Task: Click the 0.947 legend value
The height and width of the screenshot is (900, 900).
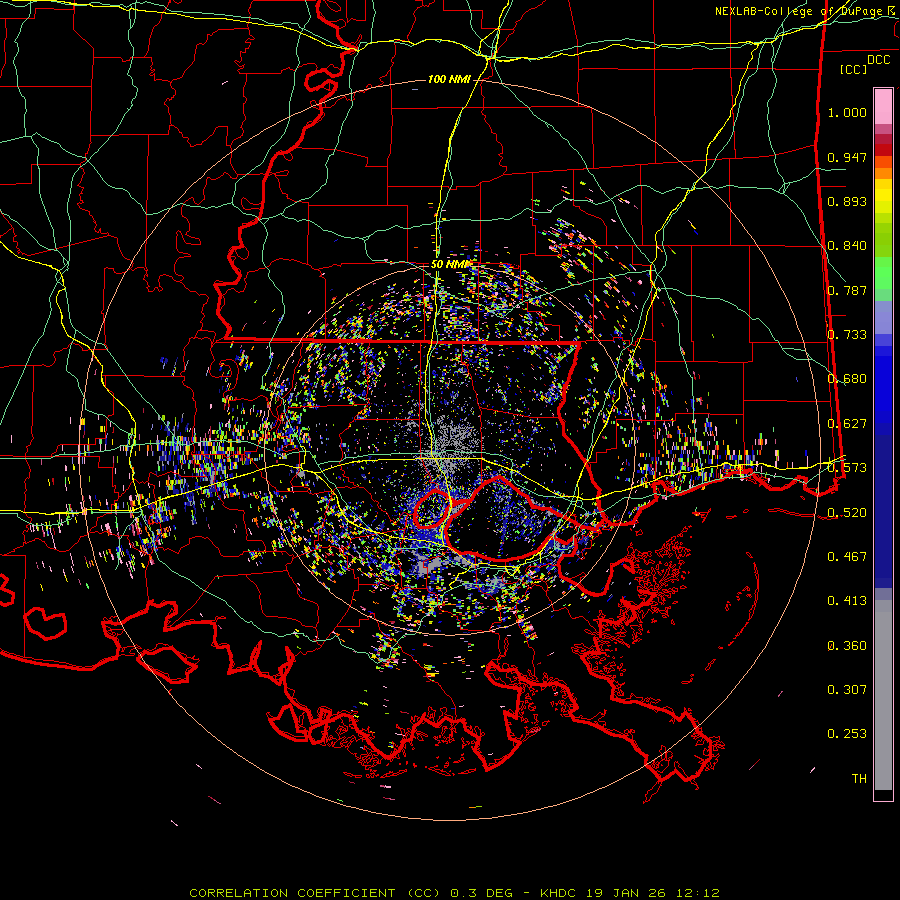Action: 847,157
